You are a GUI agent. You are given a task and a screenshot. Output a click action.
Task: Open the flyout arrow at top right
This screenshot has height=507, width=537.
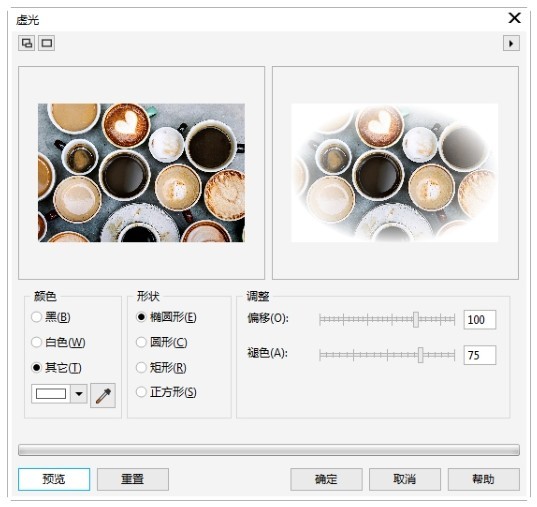(511, 44)
